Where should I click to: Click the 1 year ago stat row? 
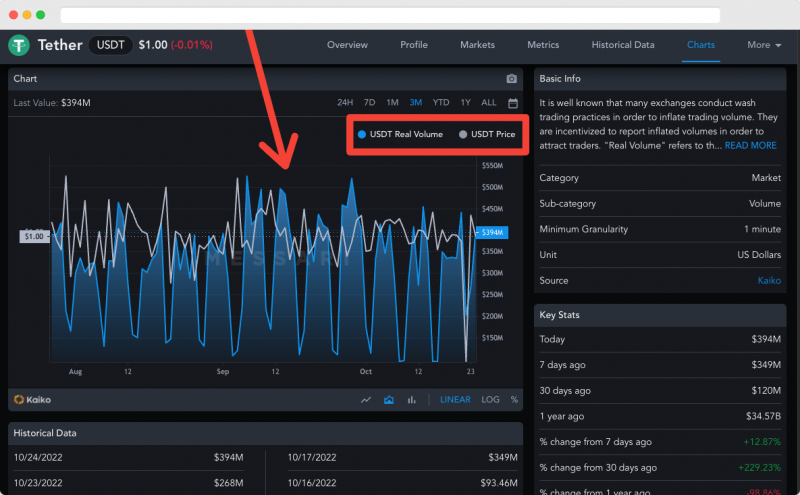coord(660,416)
